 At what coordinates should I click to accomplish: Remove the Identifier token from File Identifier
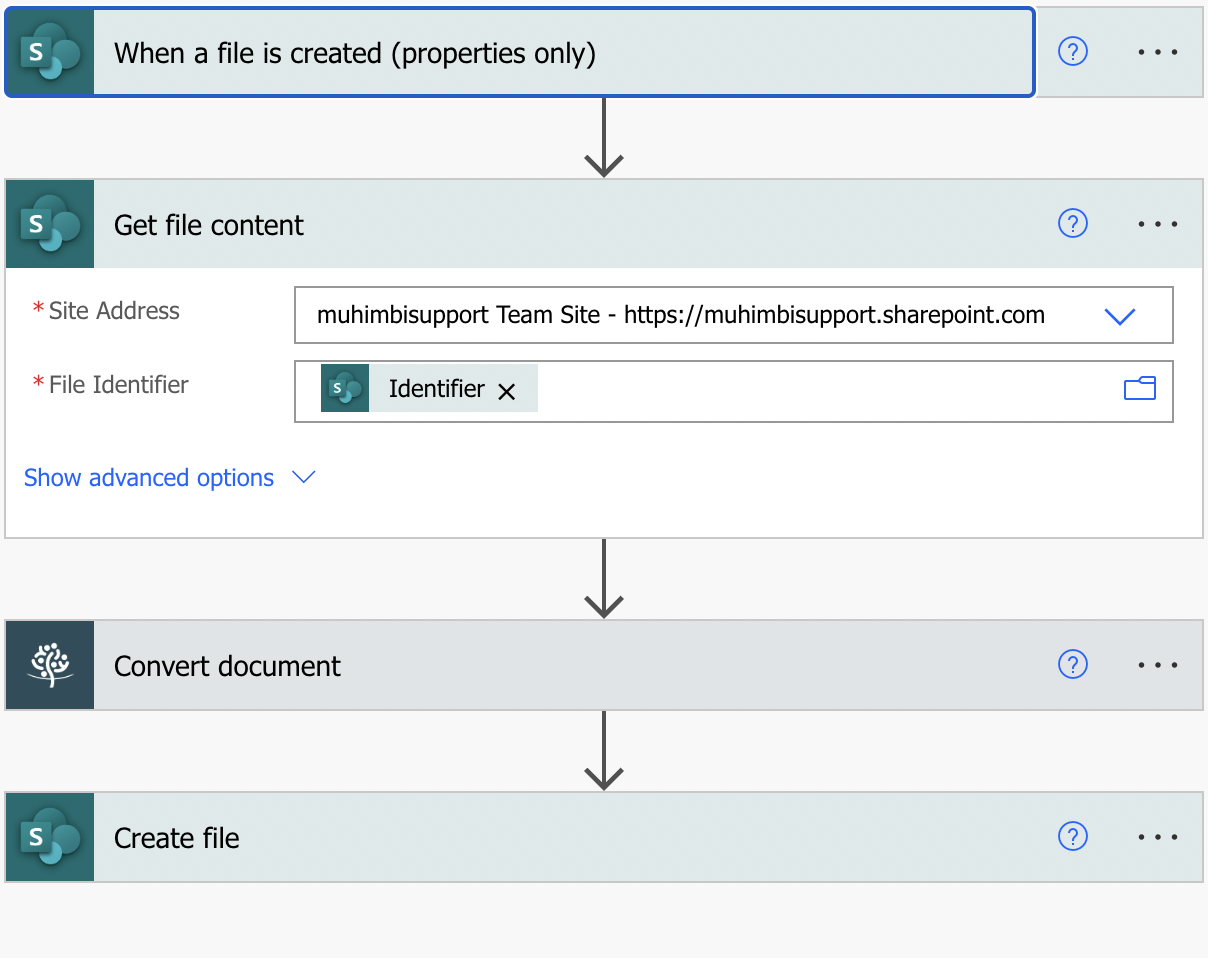pos(507,391)
